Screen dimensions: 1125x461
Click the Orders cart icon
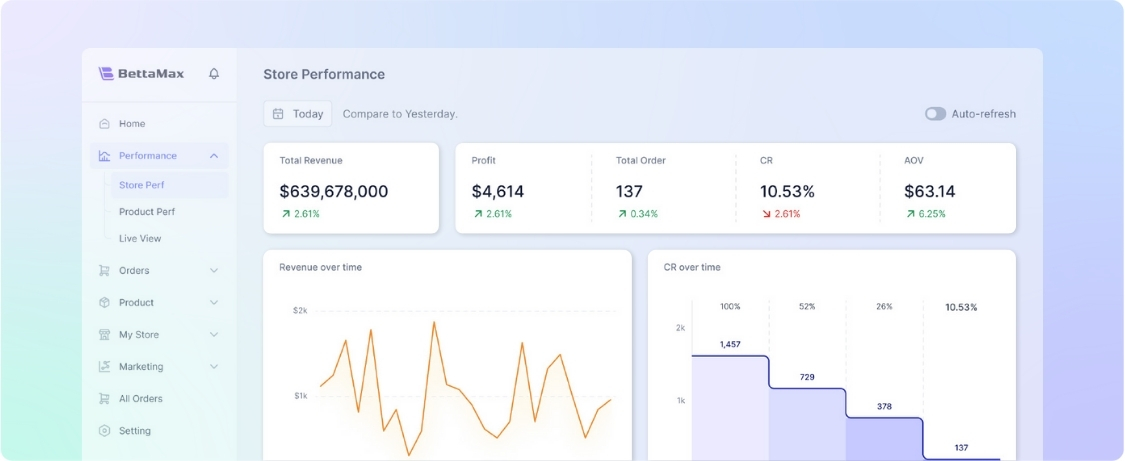(104, 271)
